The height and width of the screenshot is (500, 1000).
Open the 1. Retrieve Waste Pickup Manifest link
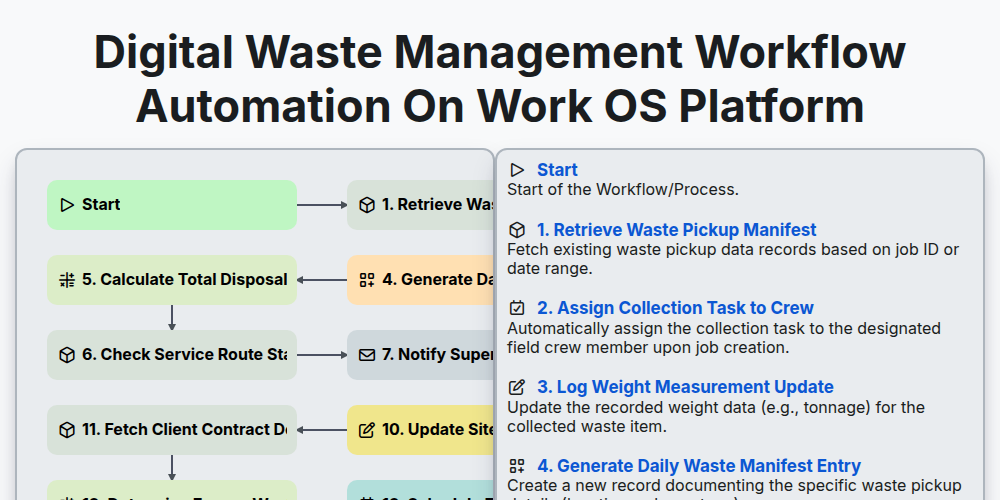click(677, 230)
